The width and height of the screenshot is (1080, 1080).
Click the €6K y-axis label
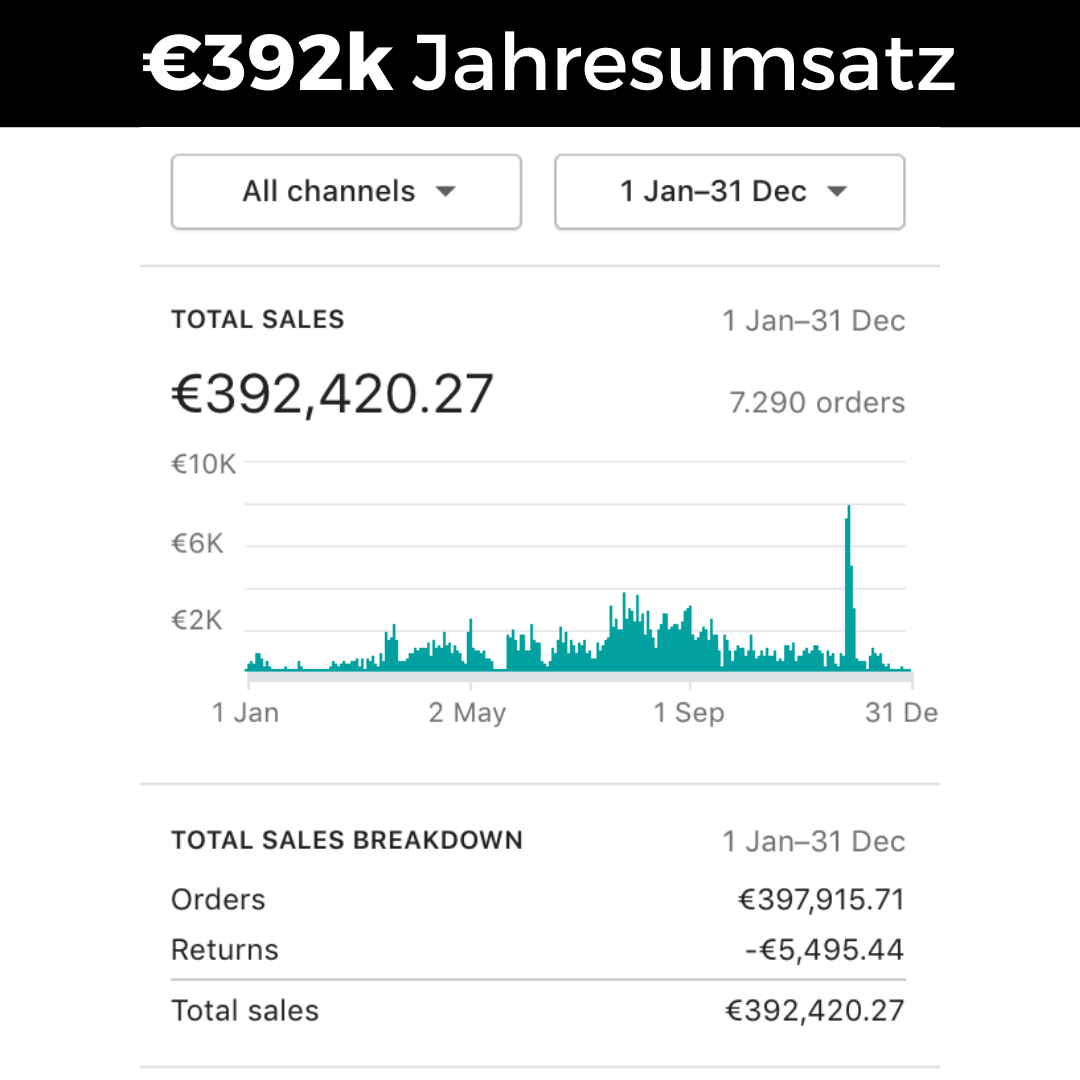coord(197,543)
